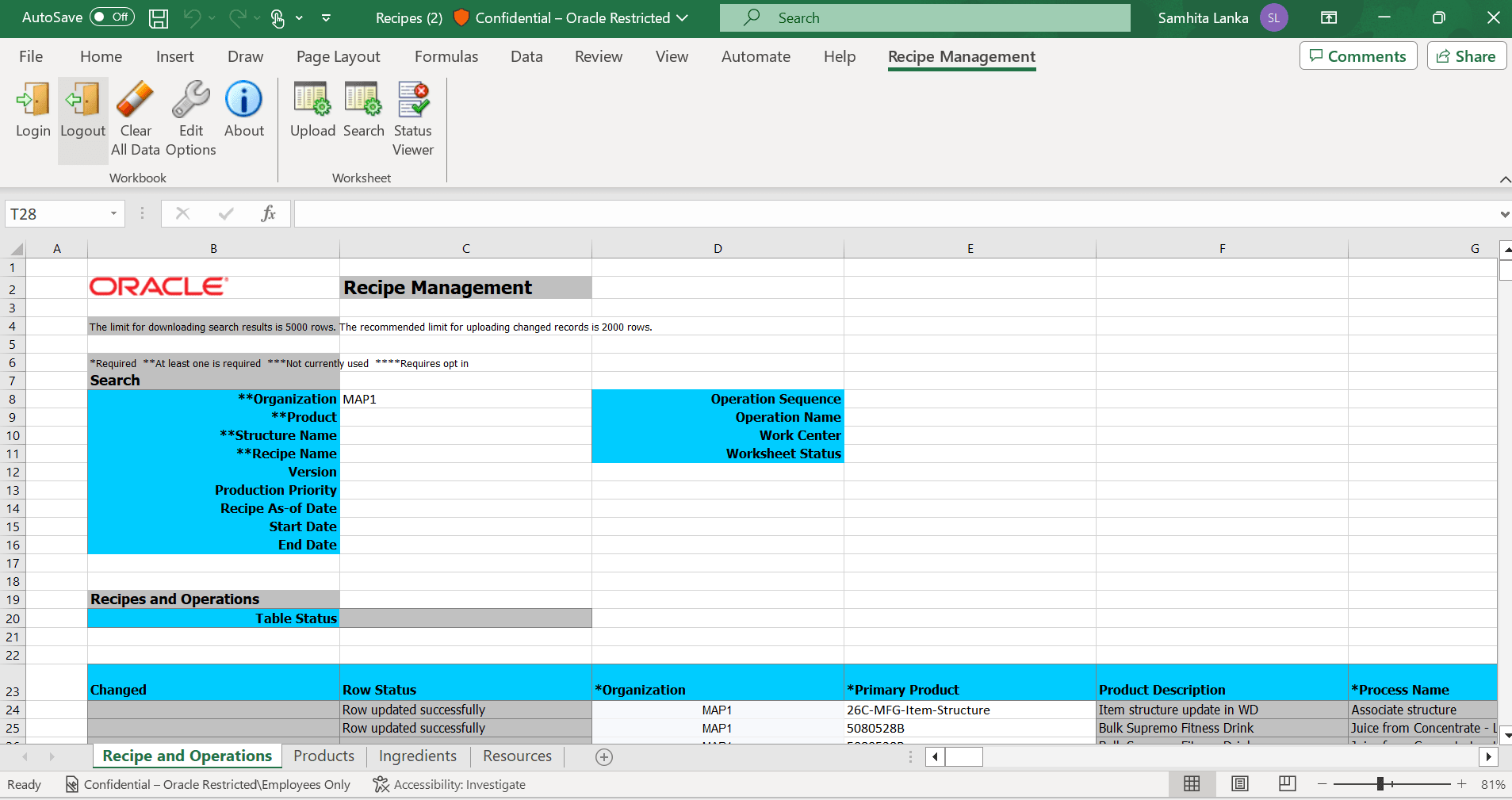1512x800 pixels.
Task: Open the Formulas ribbon tab
Action: point(446,56)
